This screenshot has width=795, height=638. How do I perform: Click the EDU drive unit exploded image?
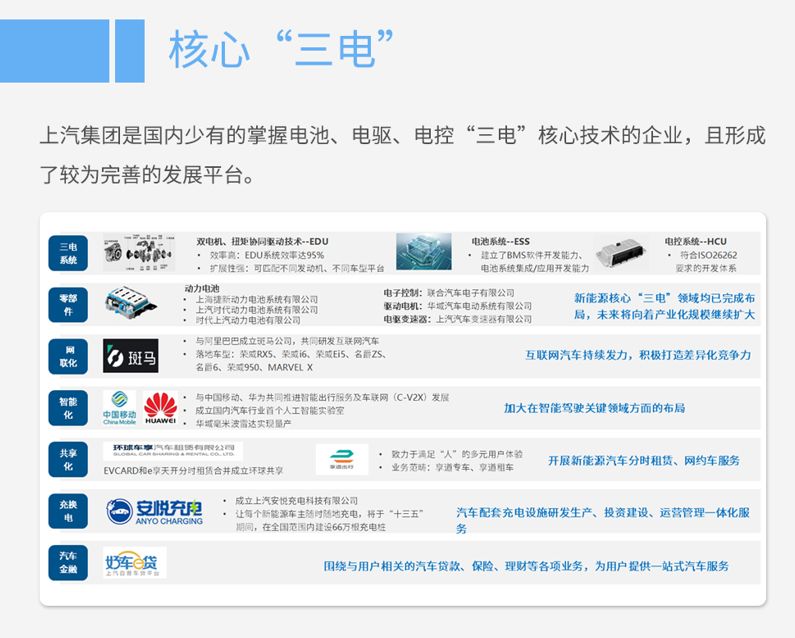139,252
